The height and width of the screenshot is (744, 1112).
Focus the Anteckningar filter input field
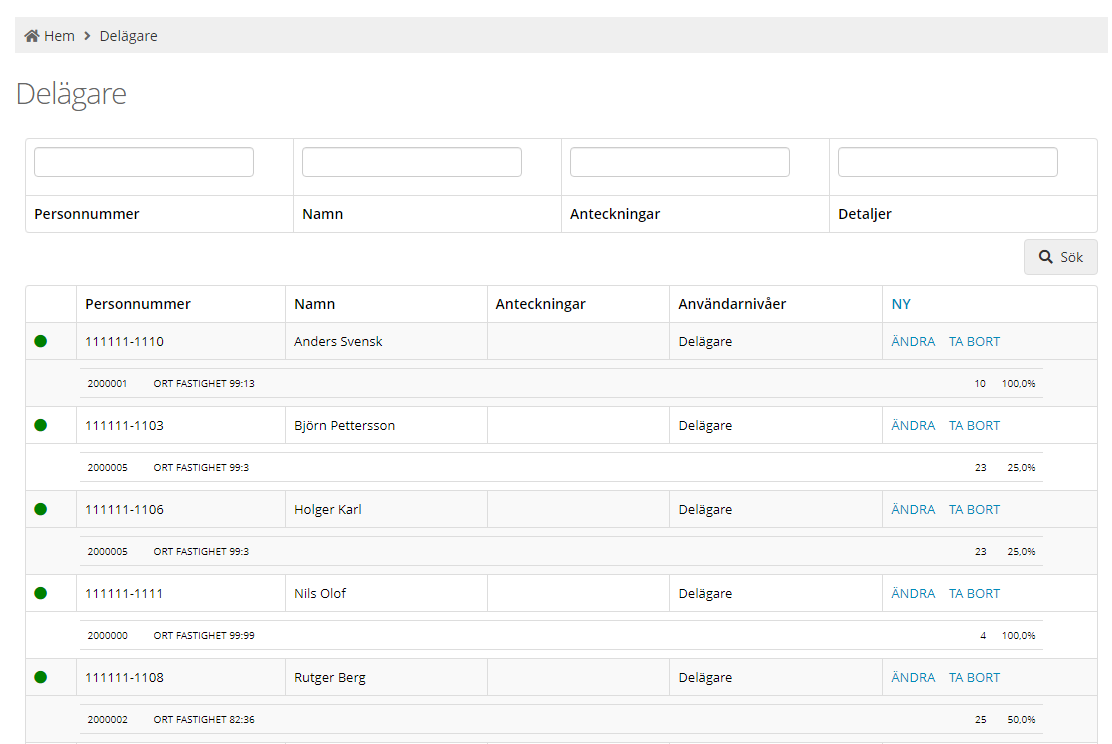click(x=680, y=162)
